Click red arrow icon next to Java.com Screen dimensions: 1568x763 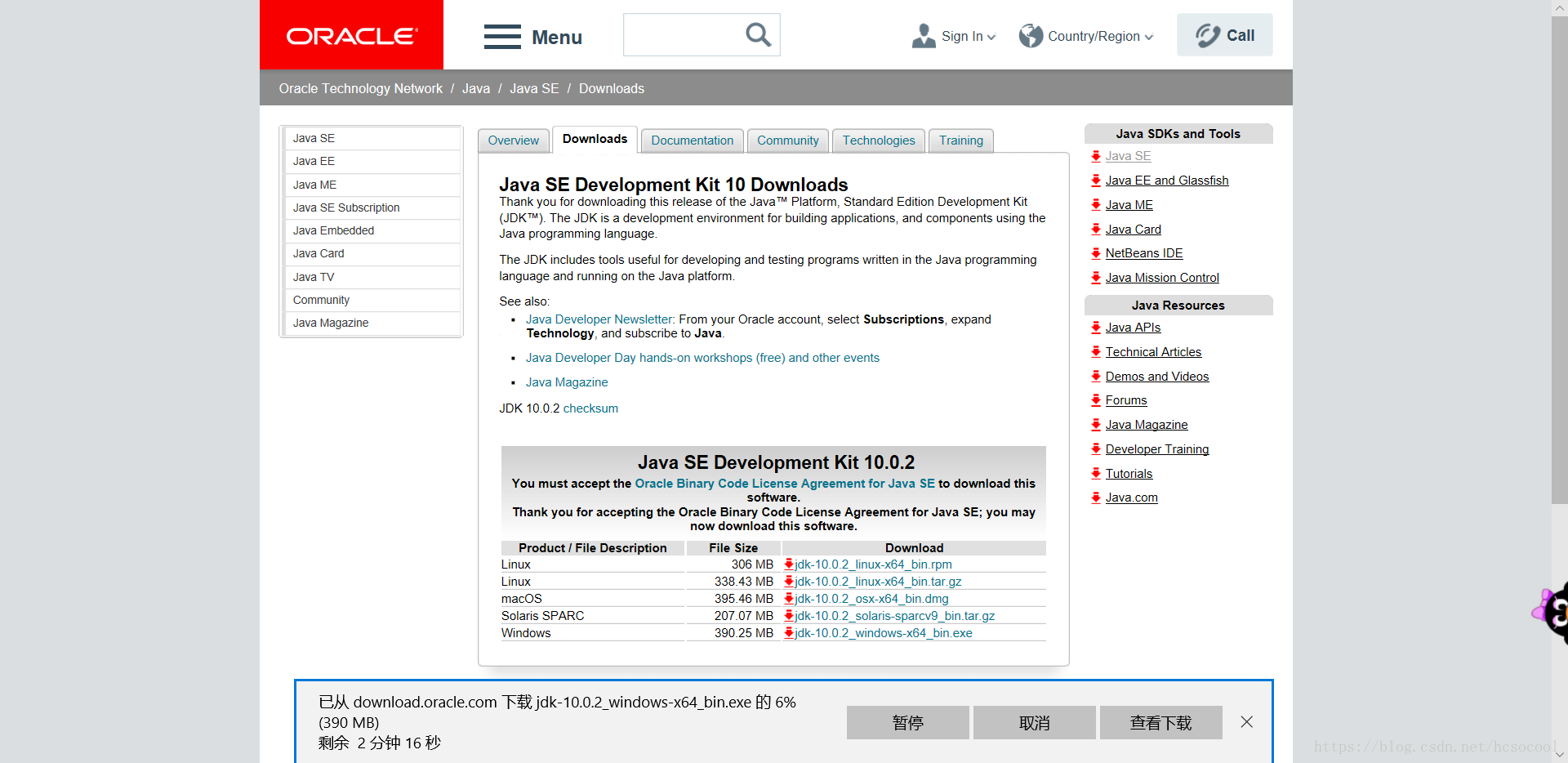pos(1096,498)
